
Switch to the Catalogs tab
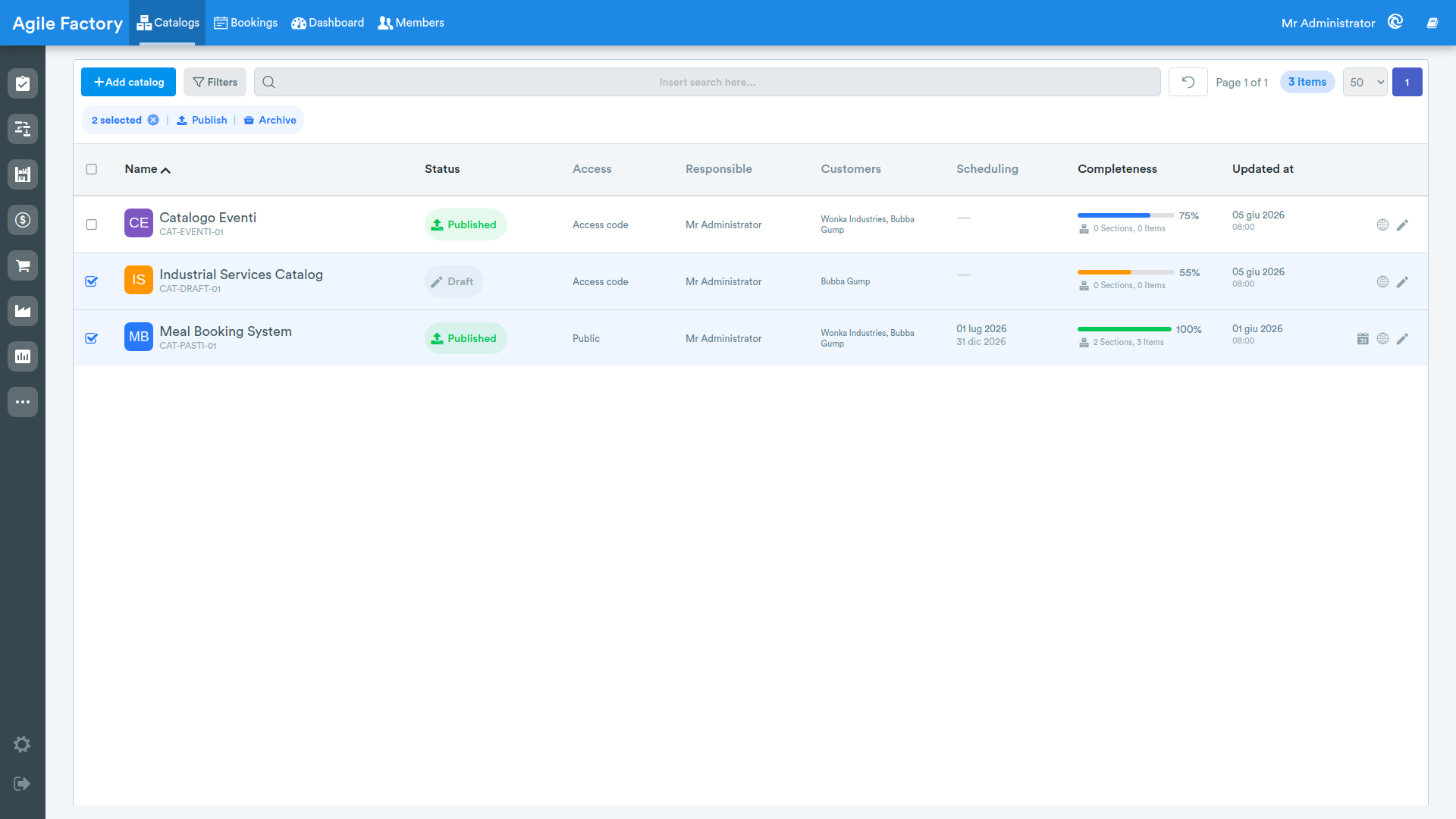tap(168, 23)
